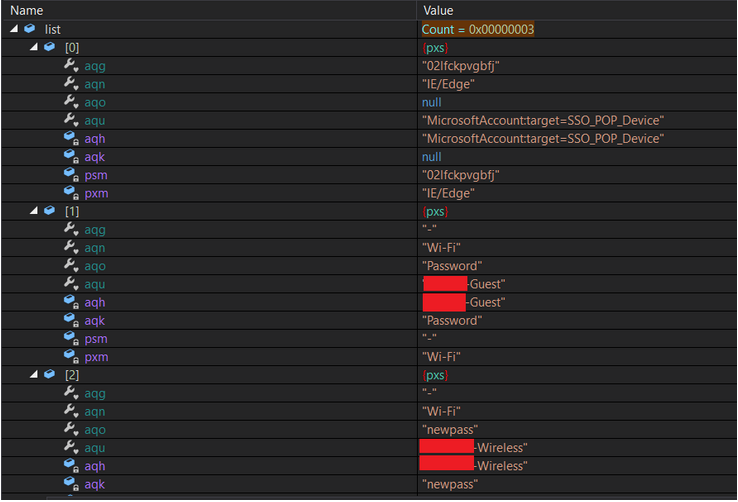
Task: Select the "IE/Edge" value on the pxm row
Action: [448, 193]
